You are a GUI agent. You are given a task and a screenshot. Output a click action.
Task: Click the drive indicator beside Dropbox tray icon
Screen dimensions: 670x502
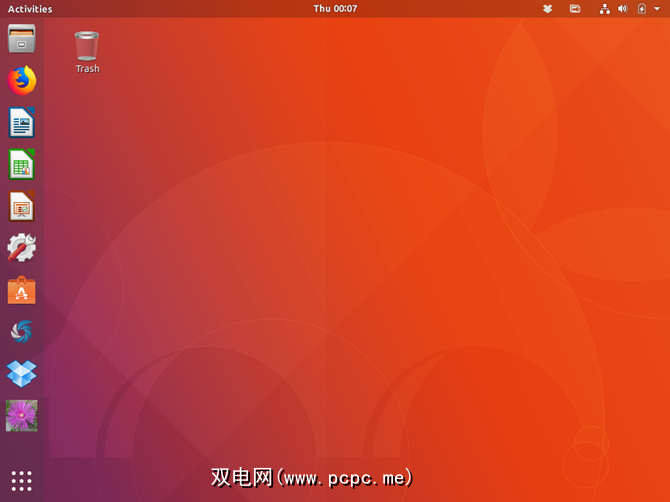pos(575,9)
